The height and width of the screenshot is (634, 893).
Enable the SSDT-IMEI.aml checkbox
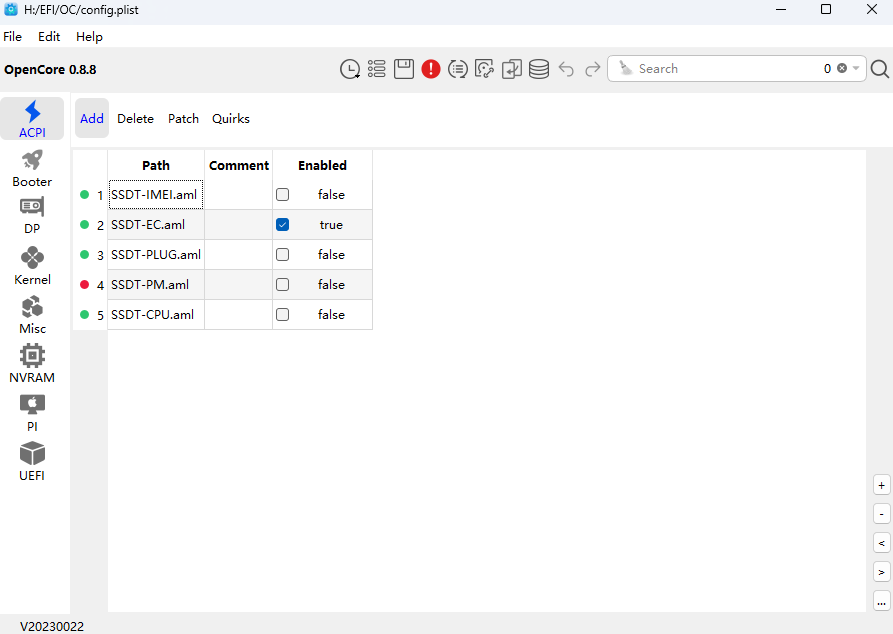[283, 195]
